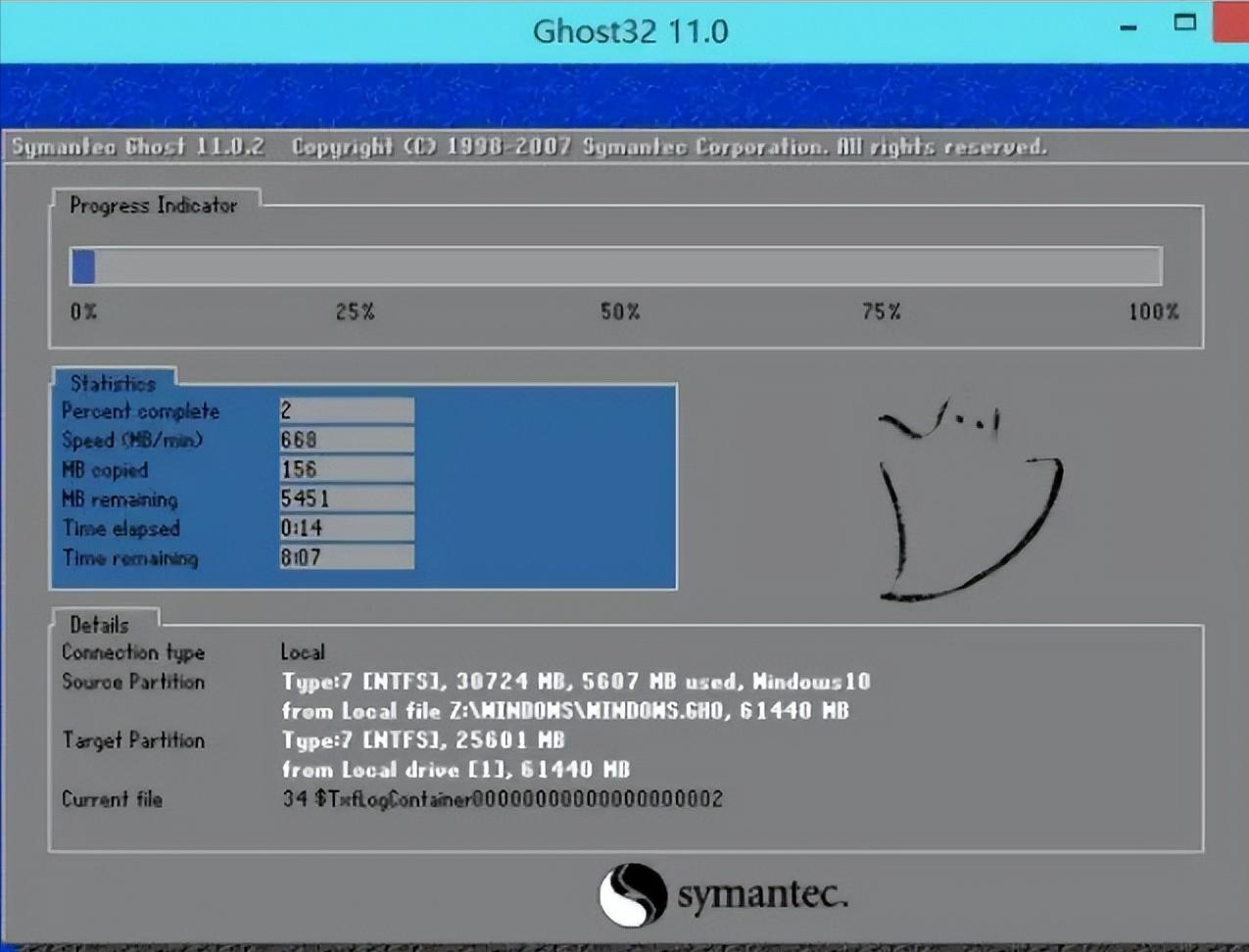Click the 25% progress marker label
1249x952 pixels.
click(355, 311)
